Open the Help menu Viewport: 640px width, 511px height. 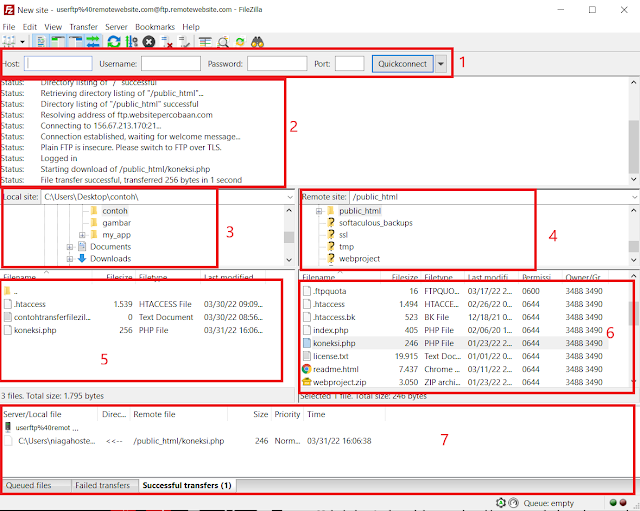pyautogui.click(x=191, y=27)
